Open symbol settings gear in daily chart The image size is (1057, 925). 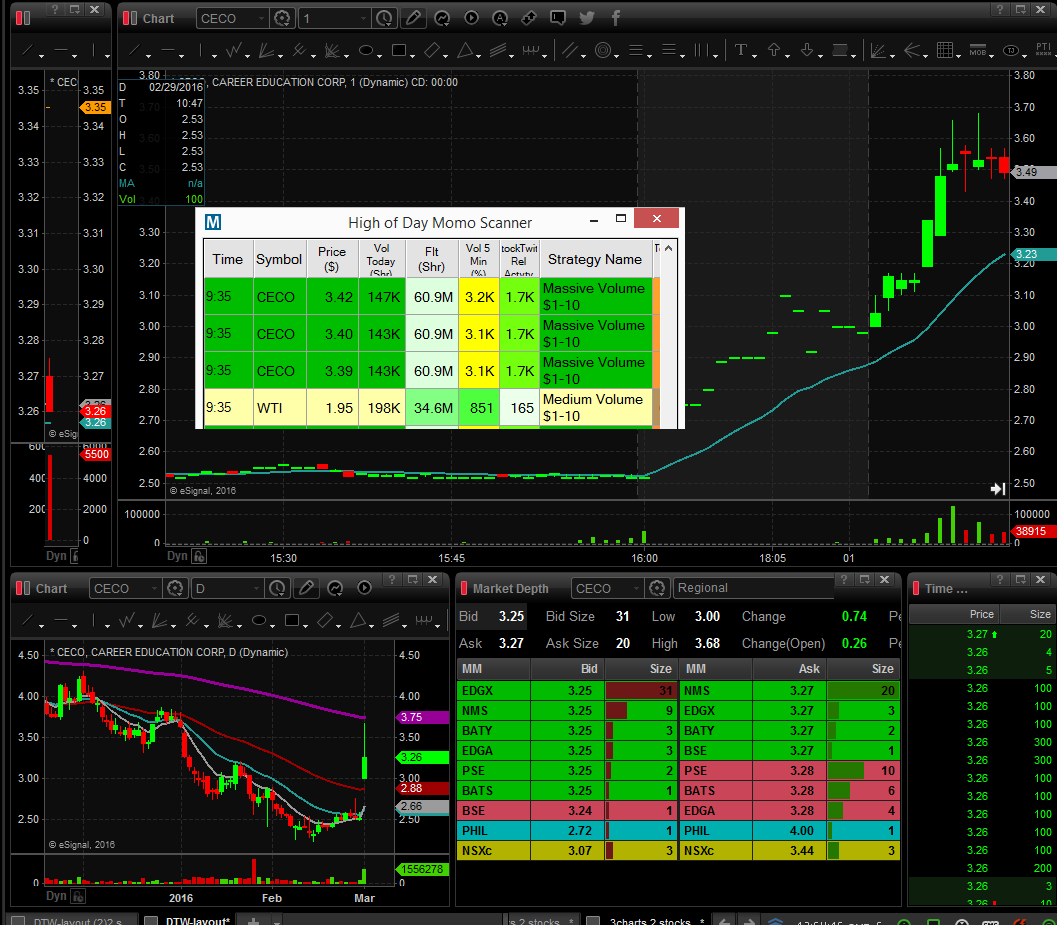coord(175,588)
